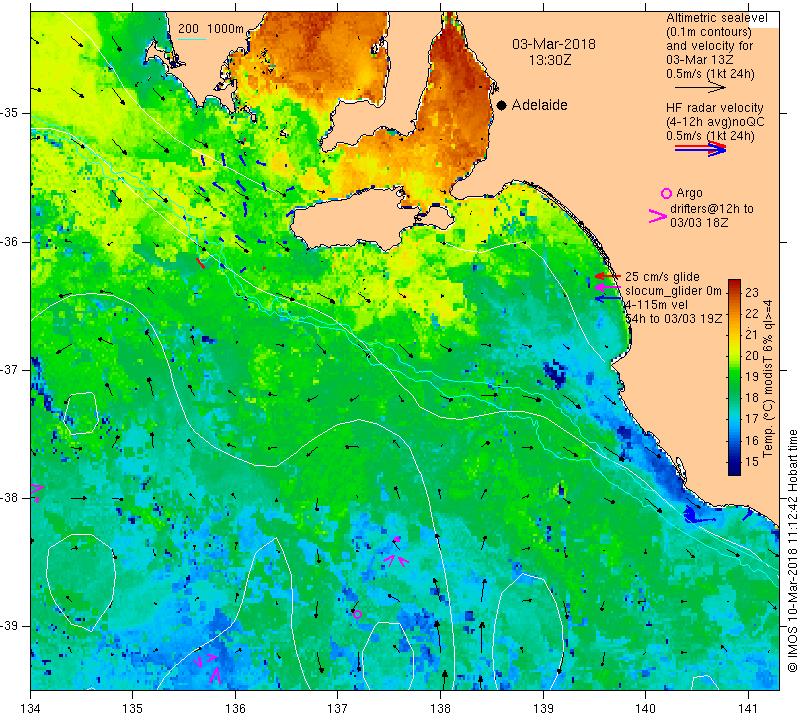Screen dimensions: 800x720
Task: Click the 15 value on temperature scale
Action: point(752,462)
